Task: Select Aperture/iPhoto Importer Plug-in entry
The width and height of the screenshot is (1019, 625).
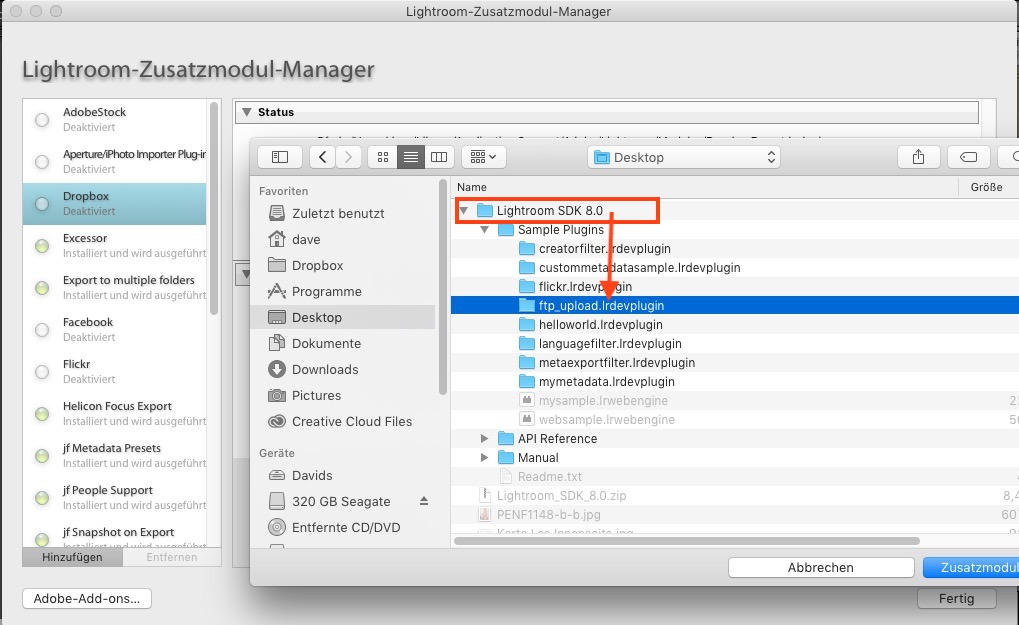Action: point(115,162)
